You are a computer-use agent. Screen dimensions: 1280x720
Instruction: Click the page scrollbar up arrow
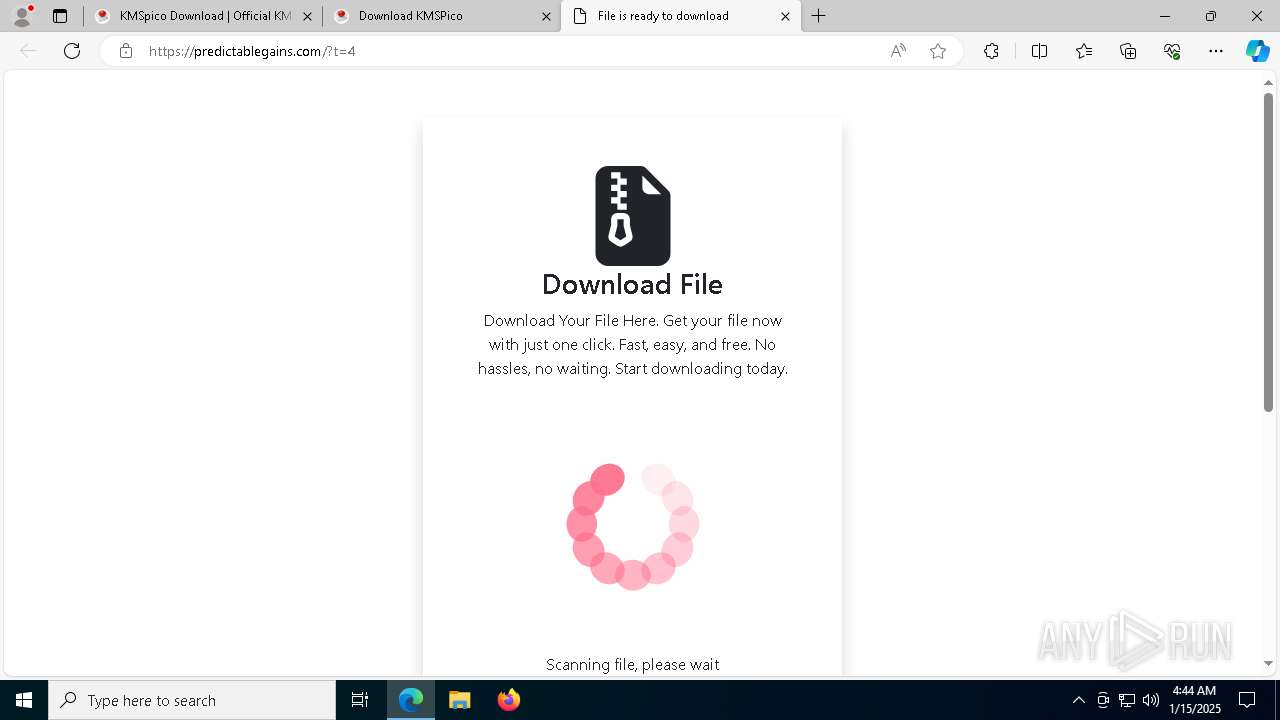tap(1268, 83)
